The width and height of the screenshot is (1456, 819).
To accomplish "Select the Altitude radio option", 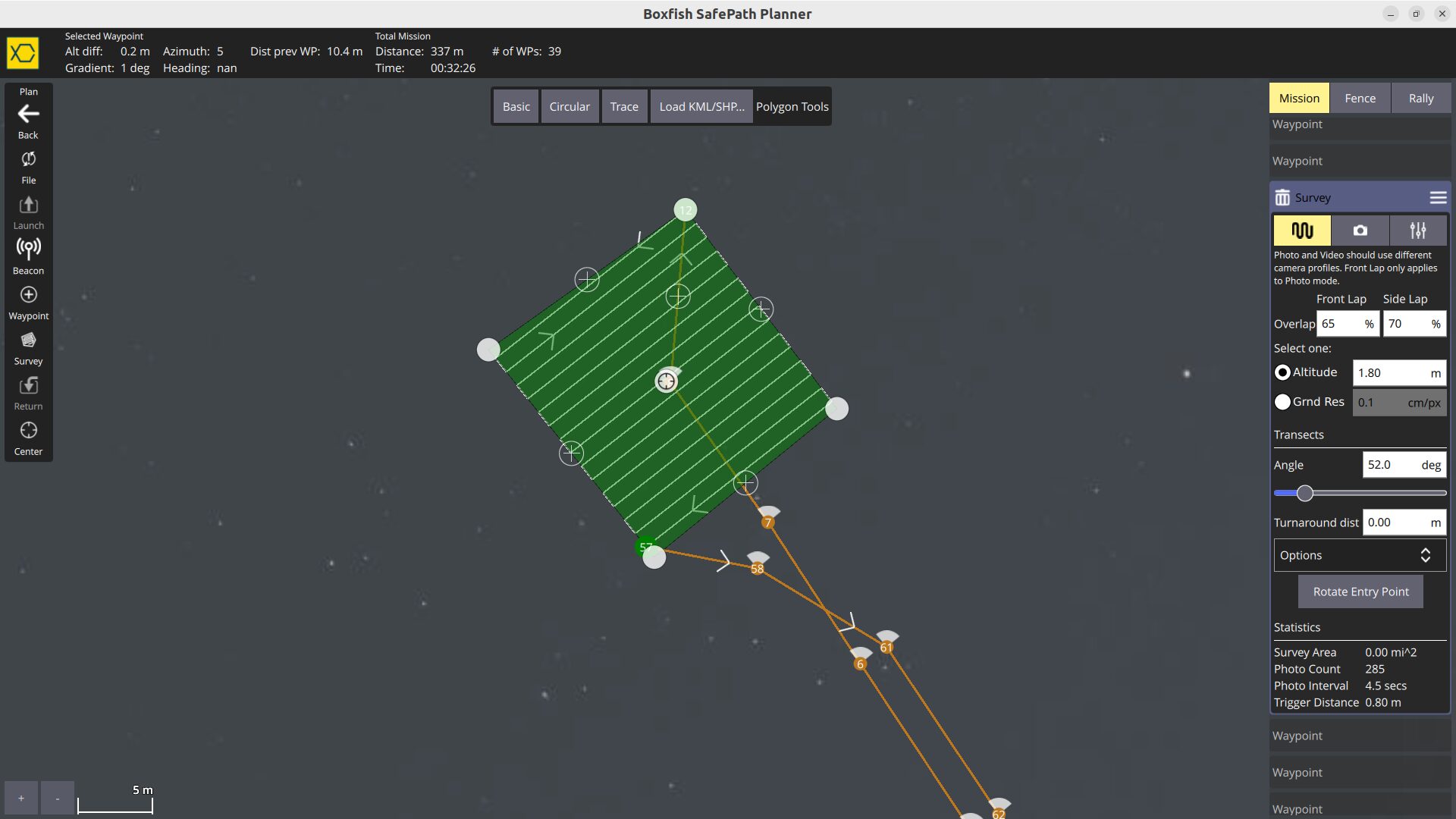I will point(1282,372).
